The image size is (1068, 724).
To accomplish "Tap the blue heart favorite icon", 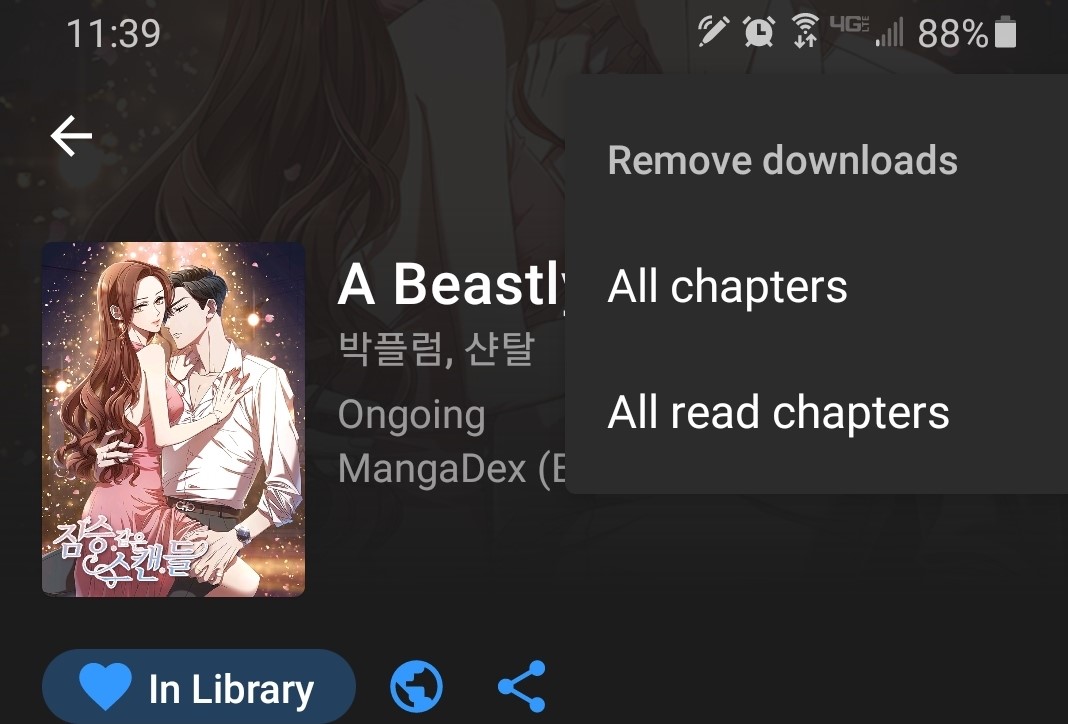I will 106,687.
